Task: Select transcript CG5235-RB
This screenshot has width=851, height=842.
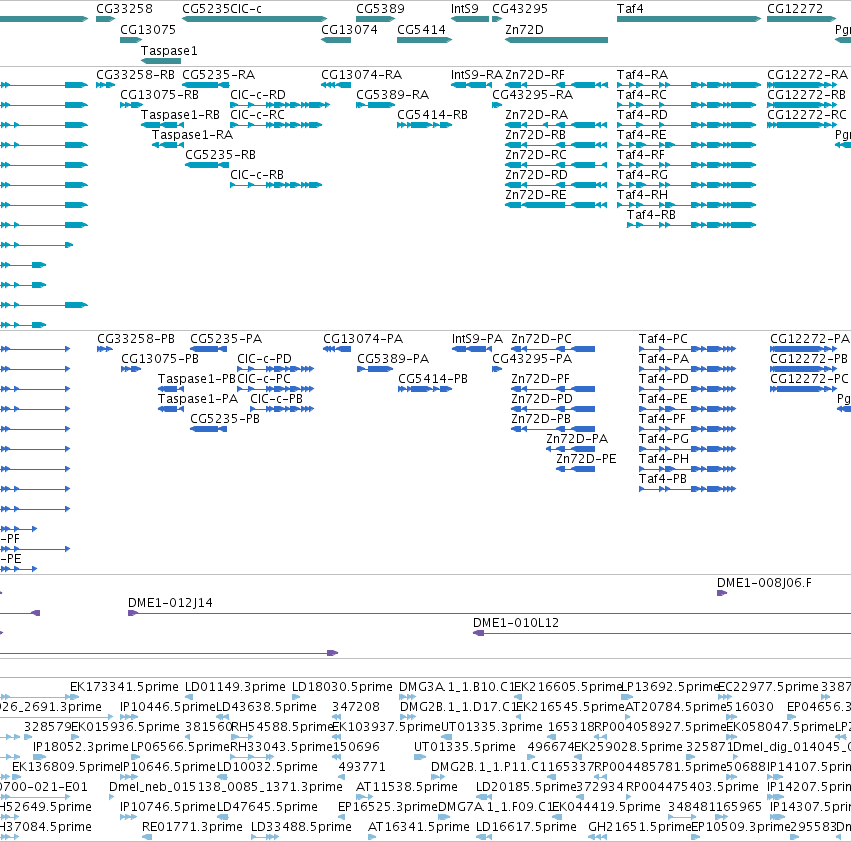Action: (220, 155)
